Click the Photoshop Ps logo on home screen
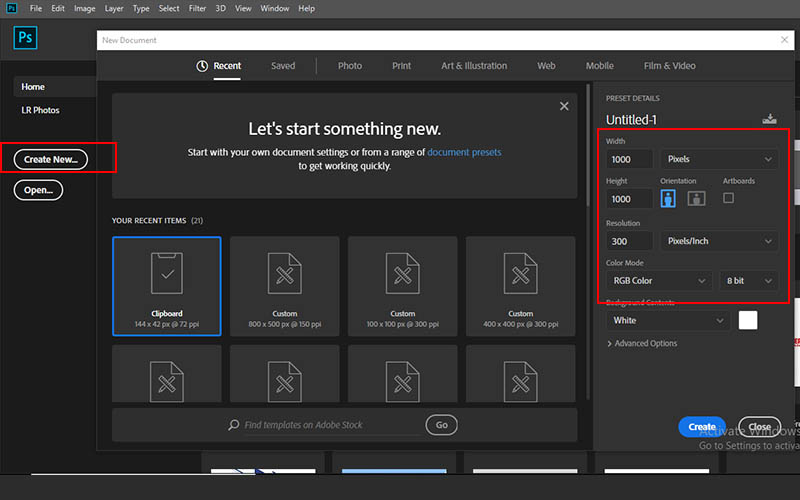Viewport: 800px width, 500px height. coord(27,38)
